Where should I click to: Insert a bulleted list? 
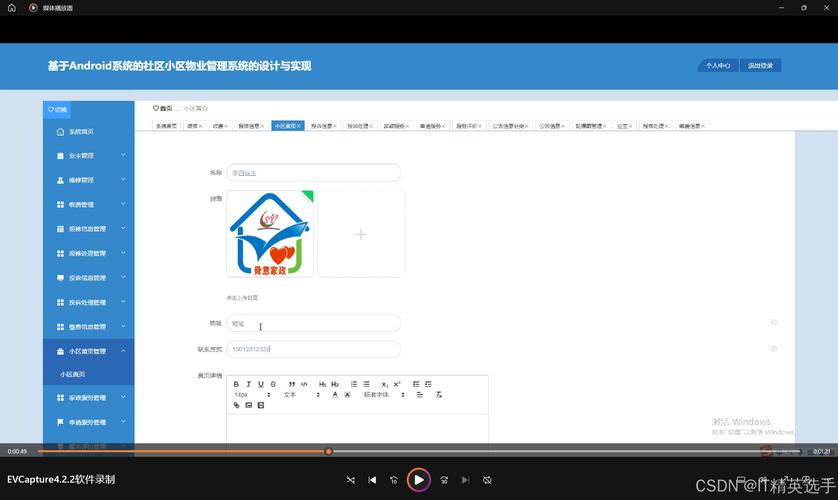[366, 384]
